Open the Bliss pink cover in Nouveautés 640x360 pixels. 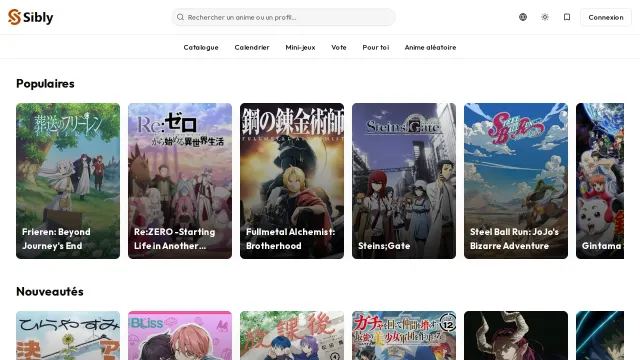tap(180, 336)
